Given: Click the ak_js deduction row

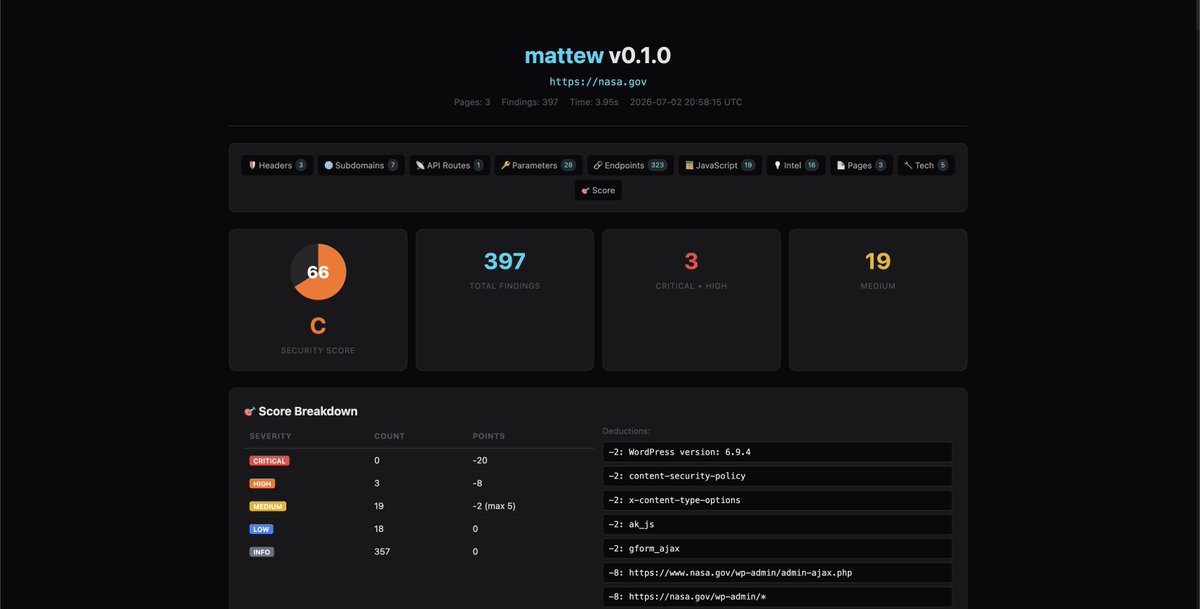Looking at the screenshot, I should 777,524.
